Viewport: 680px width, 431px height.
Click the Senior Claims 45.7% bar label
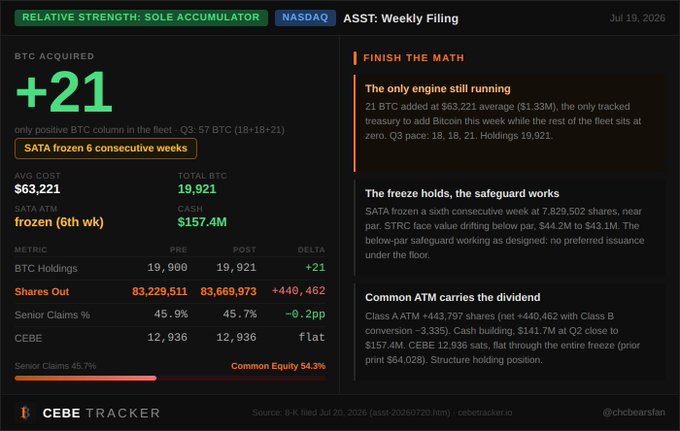[55, 366]
